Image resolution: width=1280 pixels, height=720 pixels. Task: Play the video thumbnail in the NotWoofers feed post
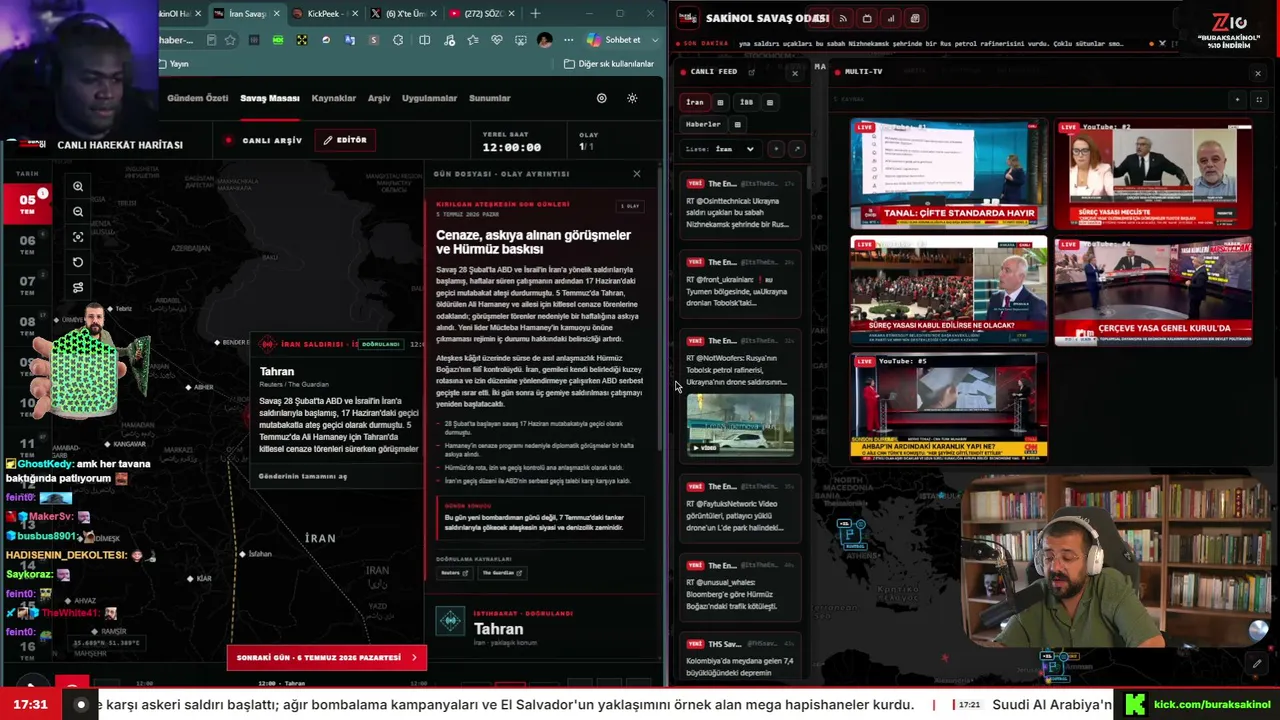click(740, 425)
